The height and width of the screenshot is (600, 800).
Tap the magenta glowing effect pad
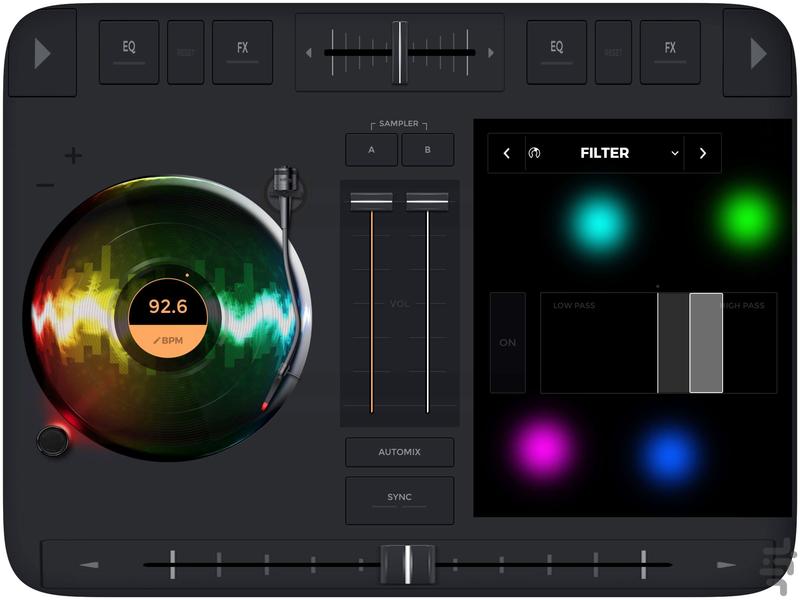(541, 449)
